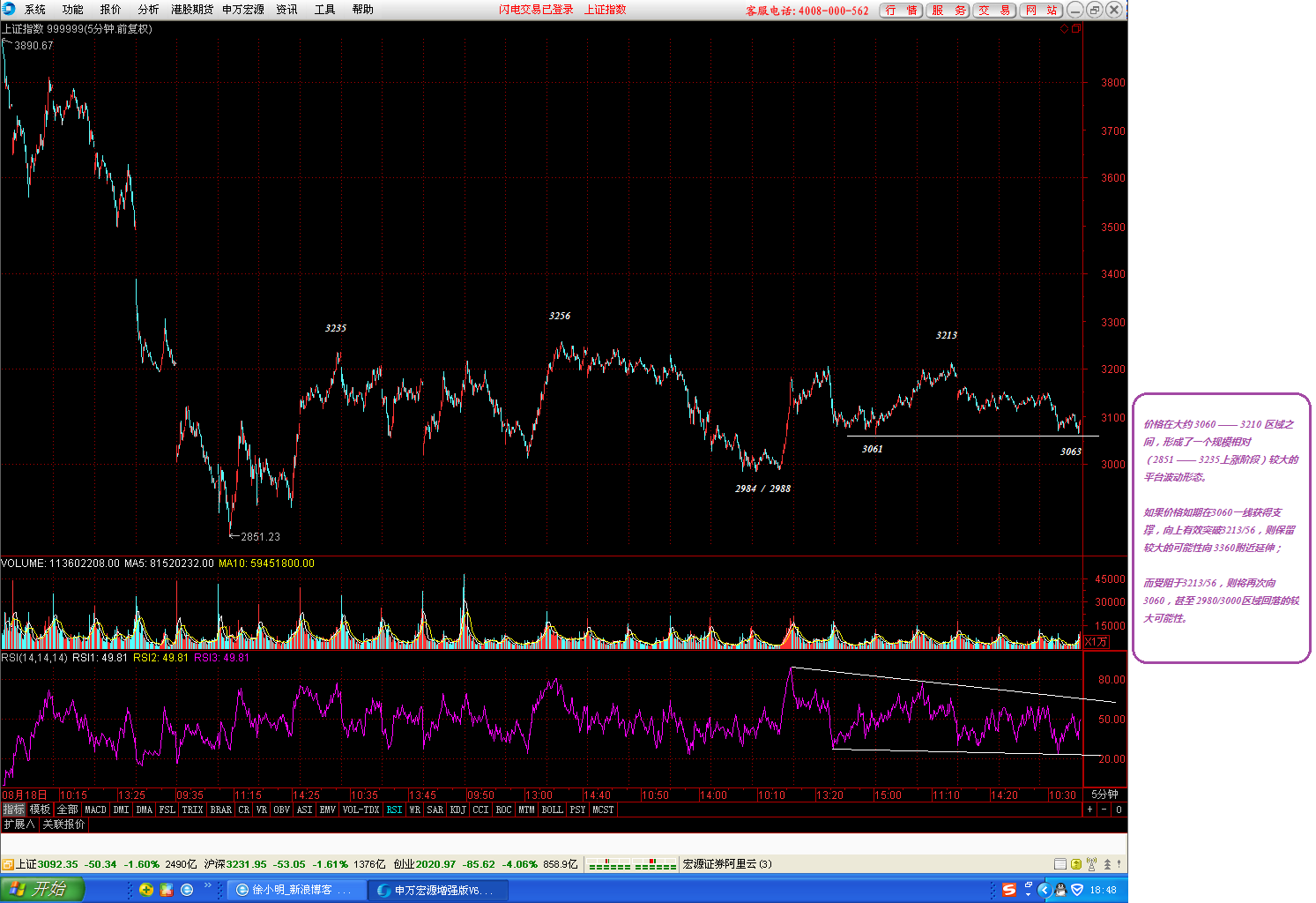
Task: Click the red window-restore icon above chart
Action: [1075, 29]
